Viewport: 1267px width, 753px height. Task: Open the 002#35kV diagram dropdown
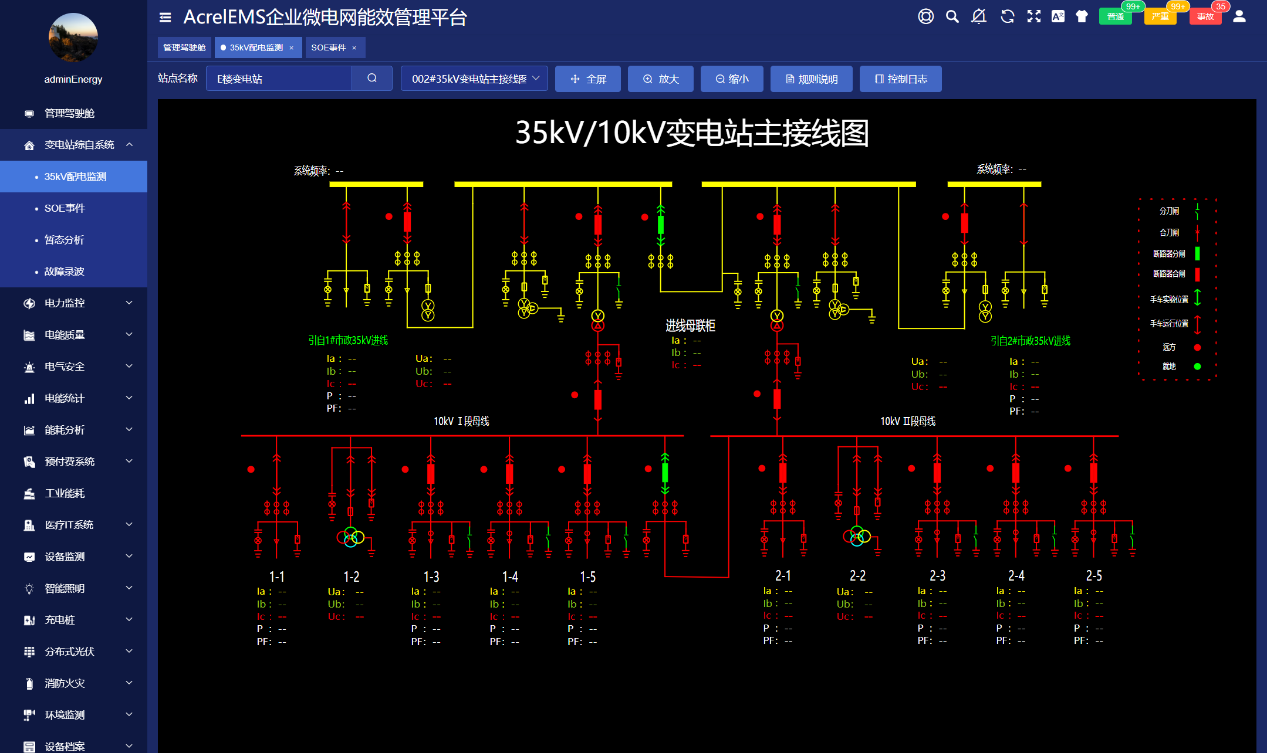(x=474, y=78)
